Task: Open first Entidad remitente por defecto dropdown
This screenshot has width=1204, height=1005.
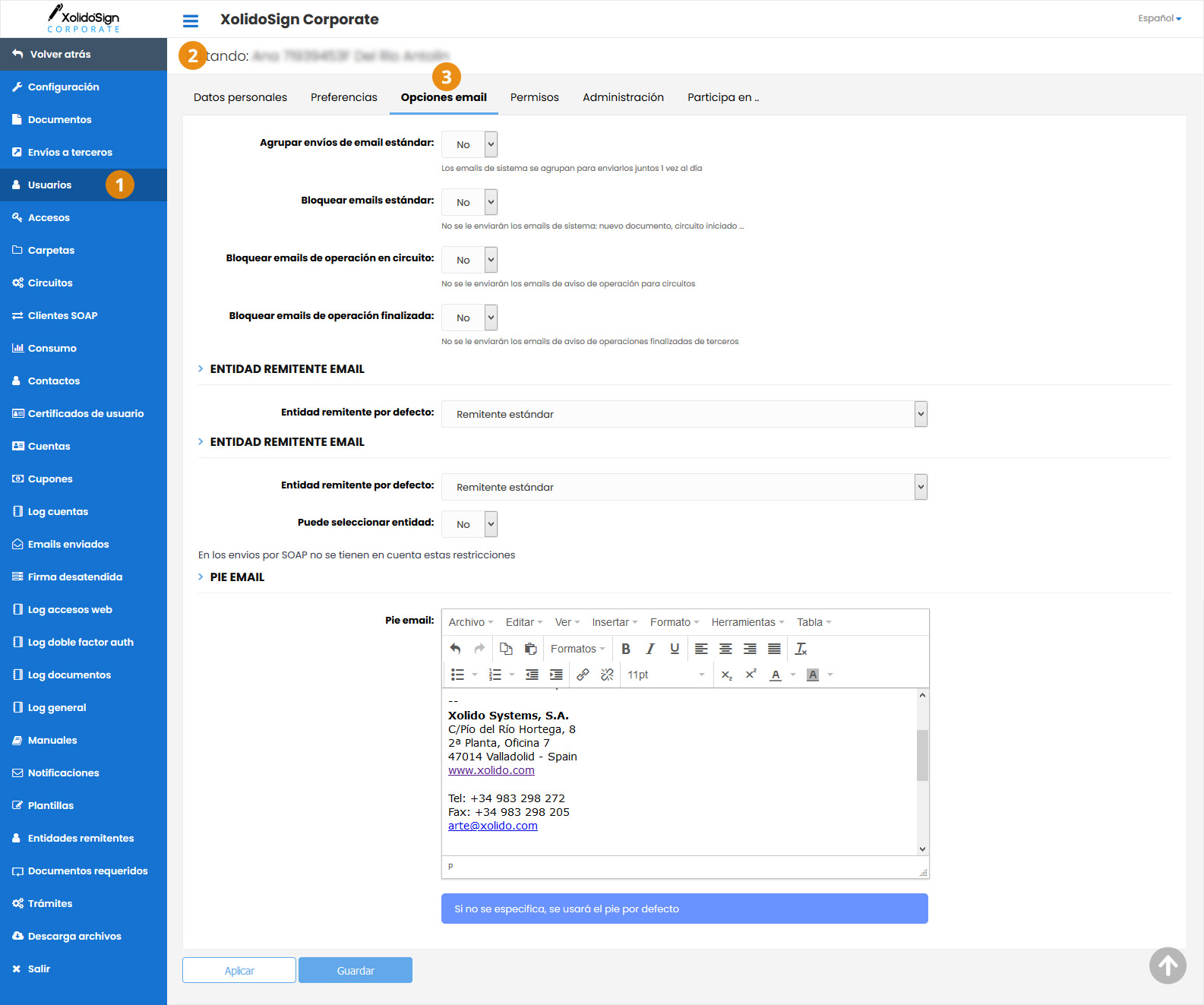Action: [684, 414]
